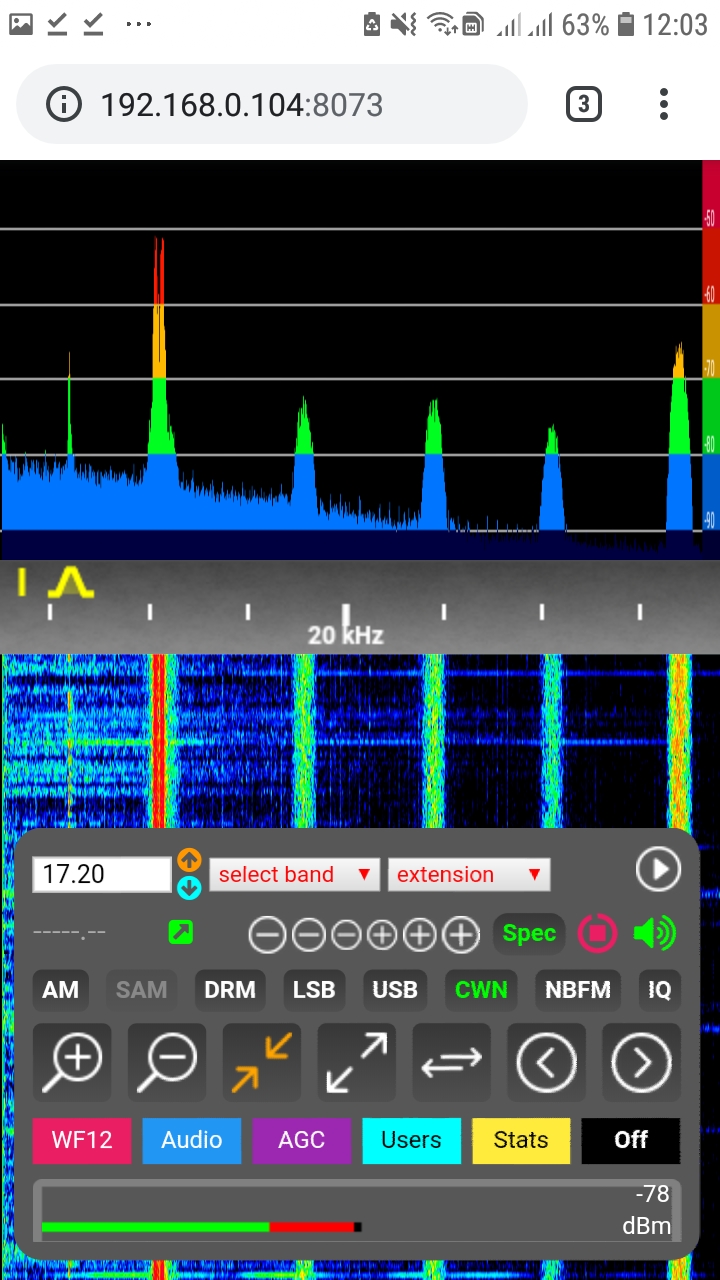Click the magnifier zoom-out icon

(167, 1062)
